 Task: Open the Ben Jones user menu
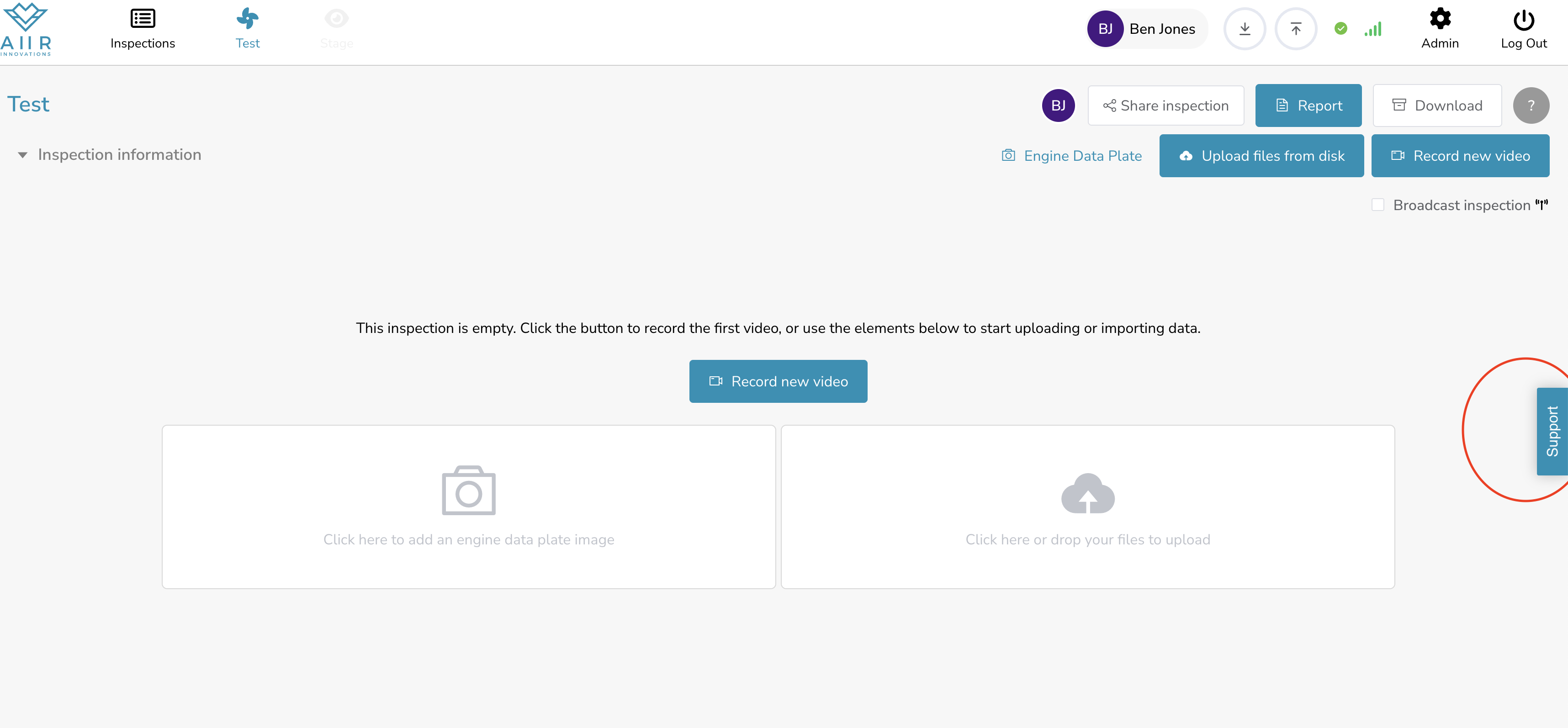click(1146, 29)
